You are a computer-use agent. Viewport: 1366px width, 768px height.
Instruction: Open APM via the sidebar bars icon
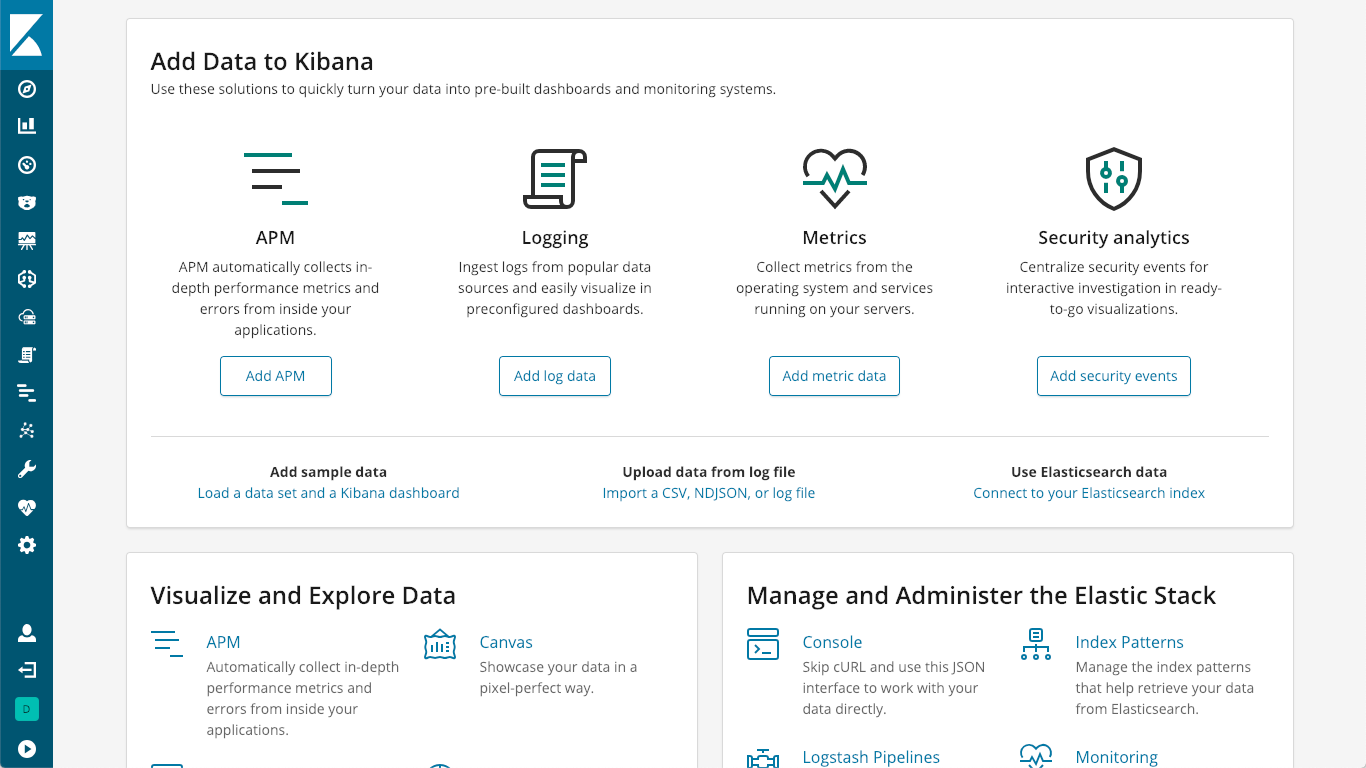point(27,393)
